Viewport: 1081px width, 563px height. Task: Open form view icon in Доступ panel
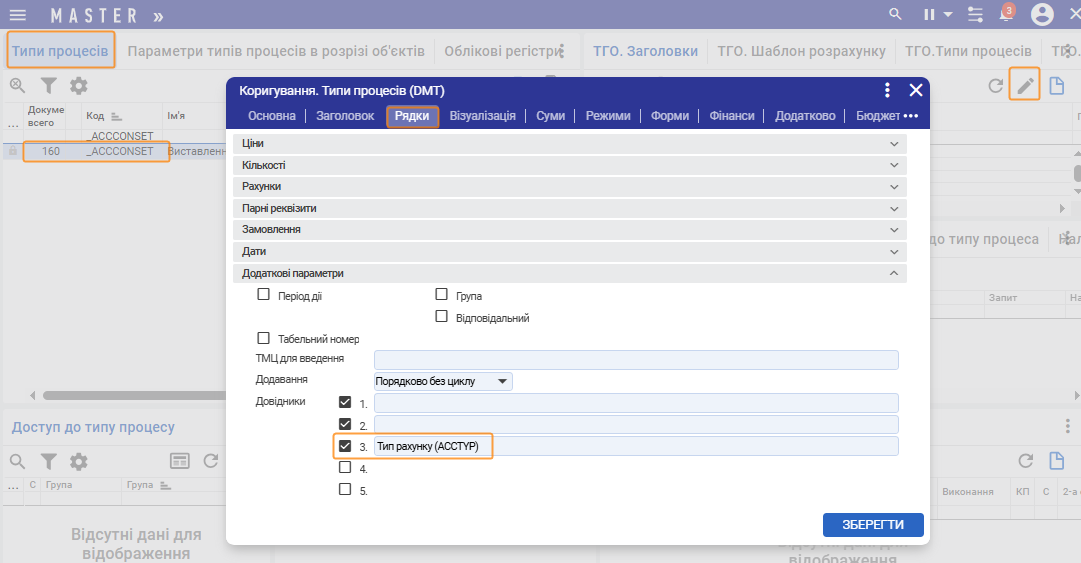[179, 461]
